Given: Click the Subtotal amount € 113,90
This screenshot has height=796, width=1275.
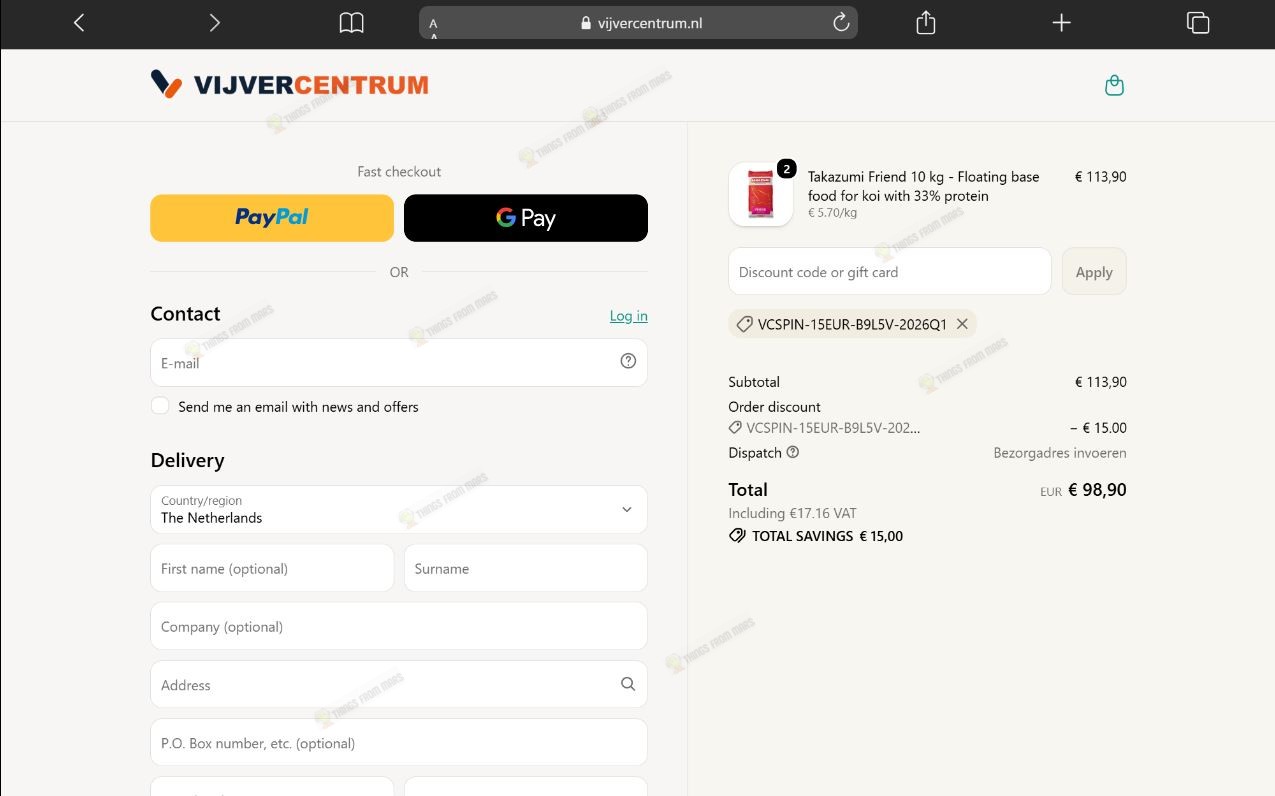Looking at the screenshot, I should coord(1100,382).
